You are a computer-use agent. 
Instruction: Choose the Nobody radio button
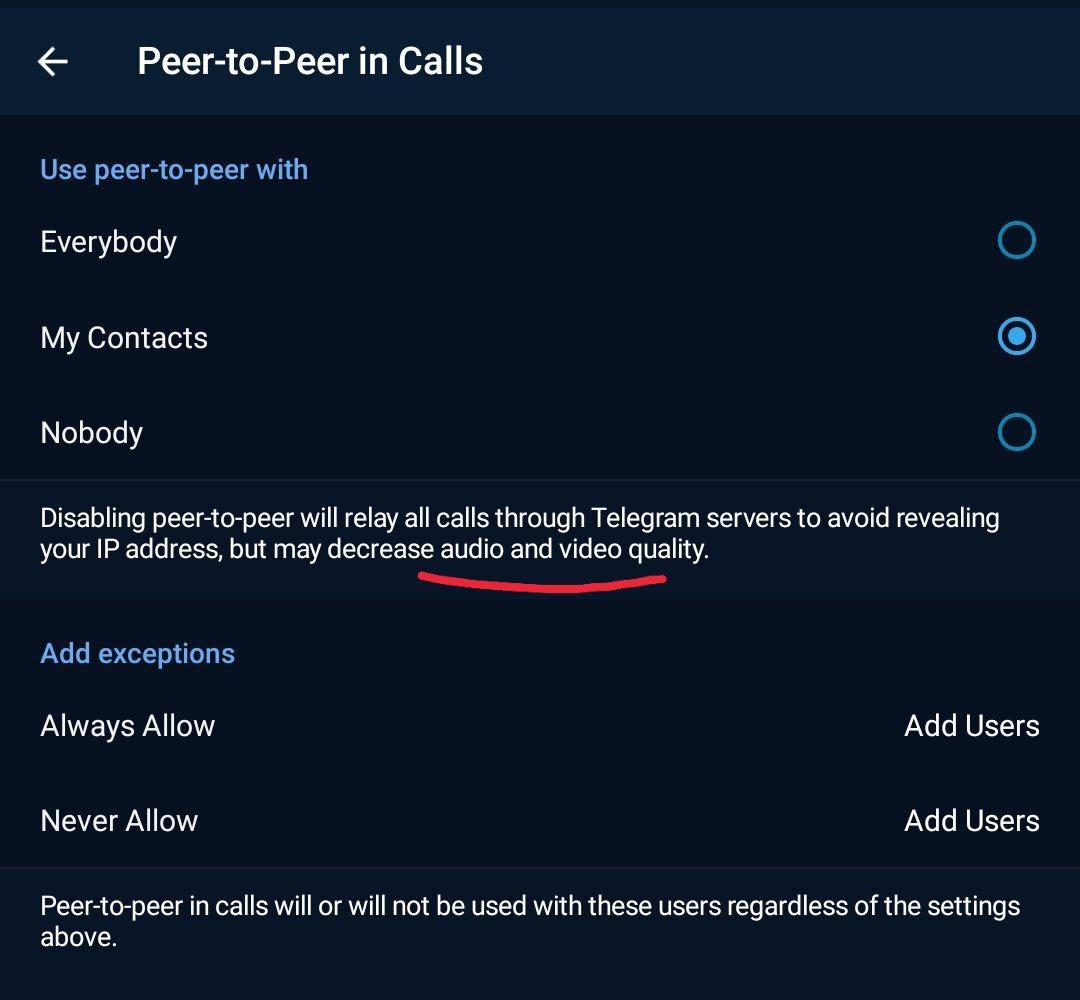[1016, 432]
